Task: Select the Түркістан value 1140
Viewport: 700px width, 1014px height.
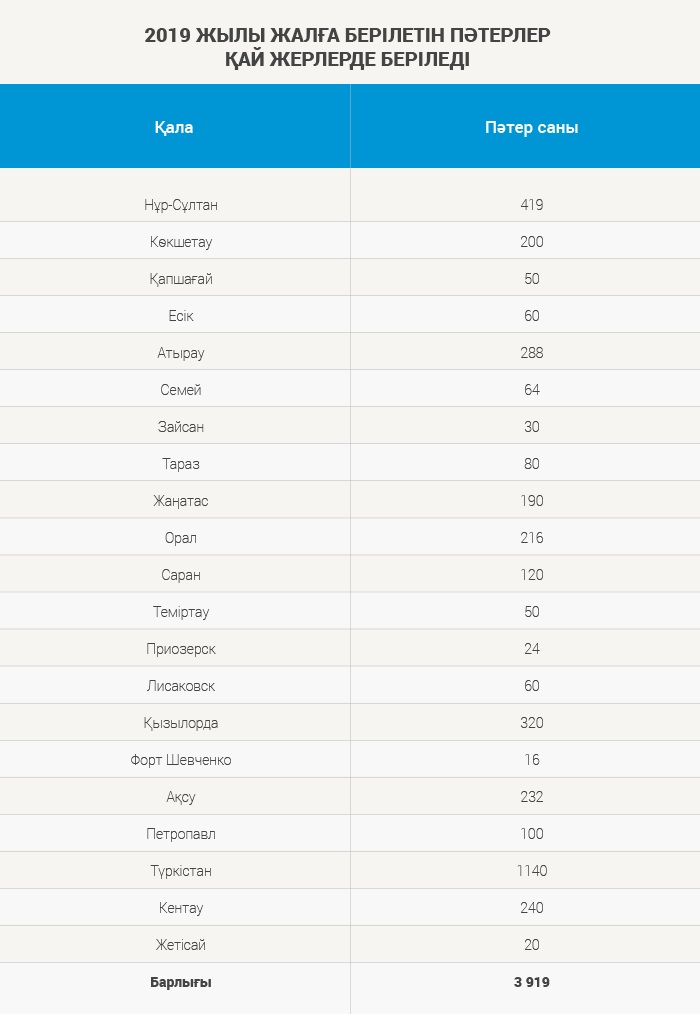Action: tap(531, 870)
